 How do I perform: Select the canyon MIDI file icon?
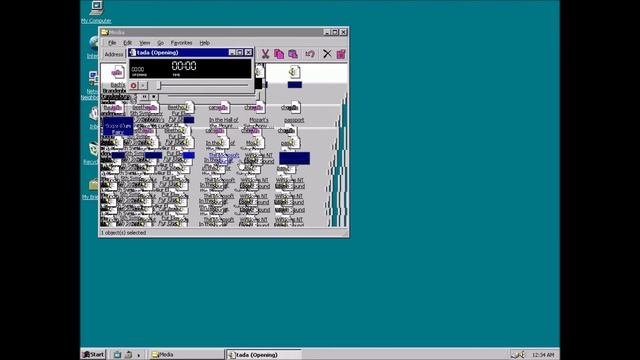[220, 108]
